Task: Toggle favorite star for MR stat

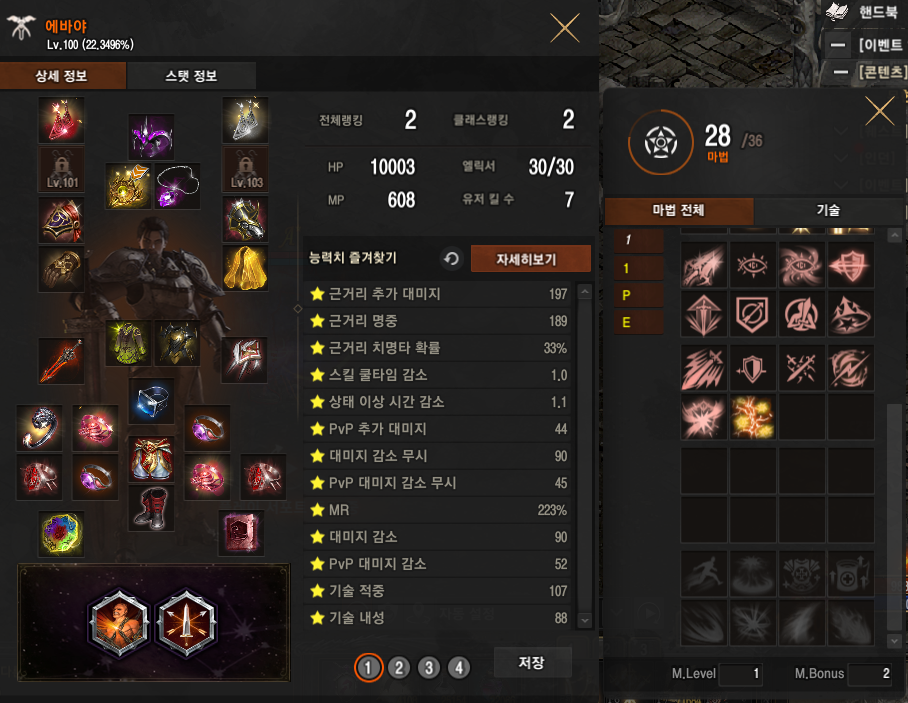Action: [x=317, y=510]
